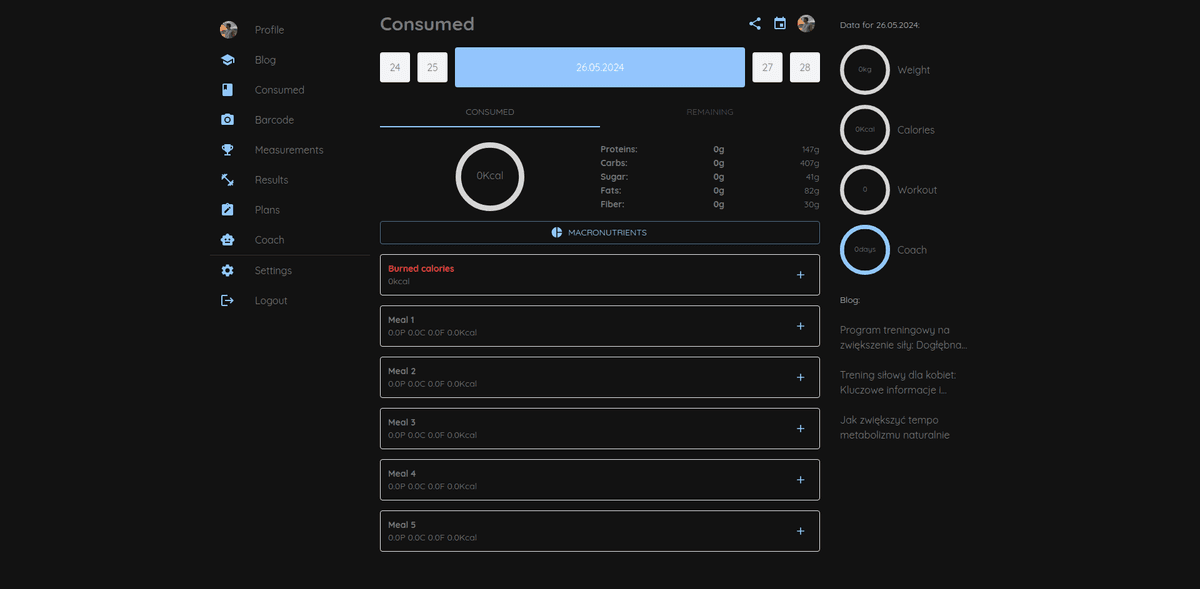The height and width of the screenshot is (589, 1200).
Task: Click the Coach robot icon
Action: 228,240
